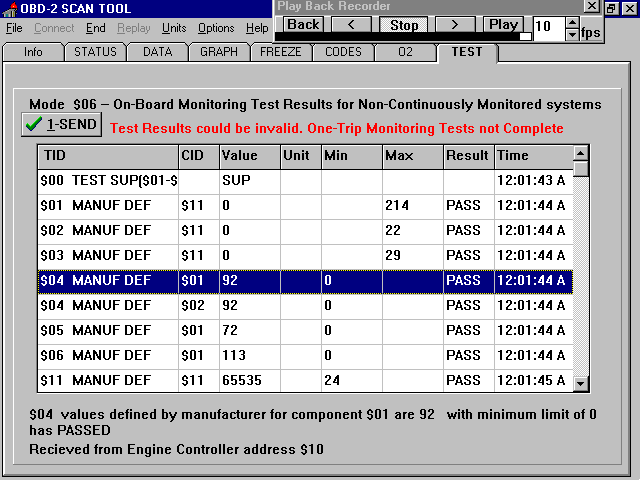Increase fps with the up spinner arrow
Viewport: 640px width, 480px height.
[x=573, y=22]
